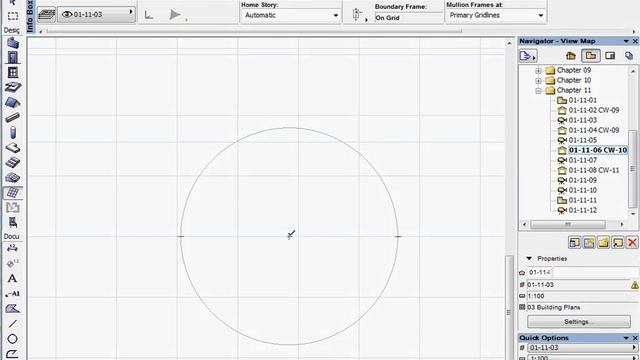Viewport: 640px width, 360px height.
Task: Select view 01-11-08 CW-11
Action: (594, 170)
